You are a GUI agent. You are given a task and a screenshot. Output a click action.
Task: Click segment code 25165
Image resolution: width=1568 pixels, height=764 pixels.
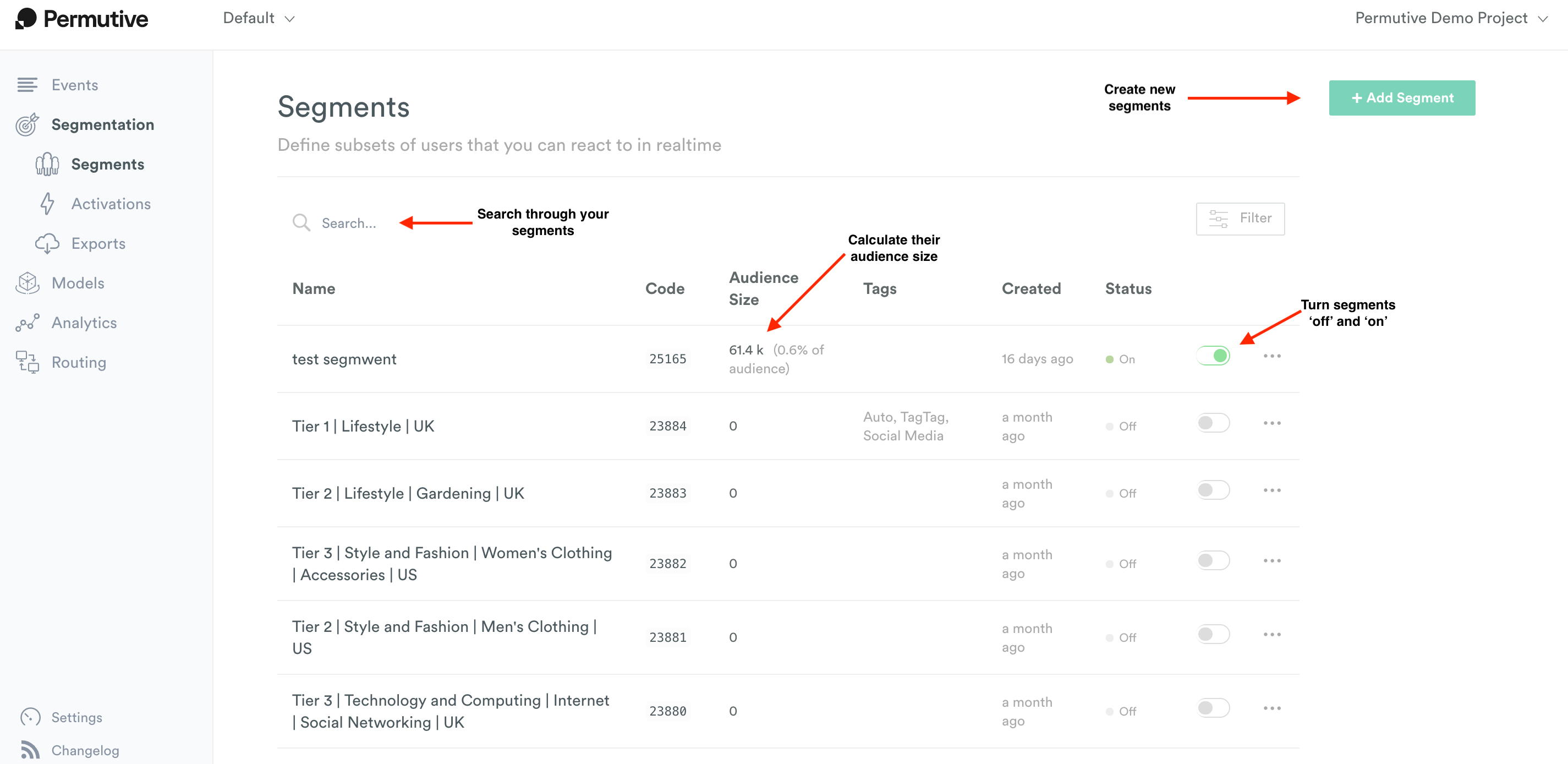tap(667, 359)
